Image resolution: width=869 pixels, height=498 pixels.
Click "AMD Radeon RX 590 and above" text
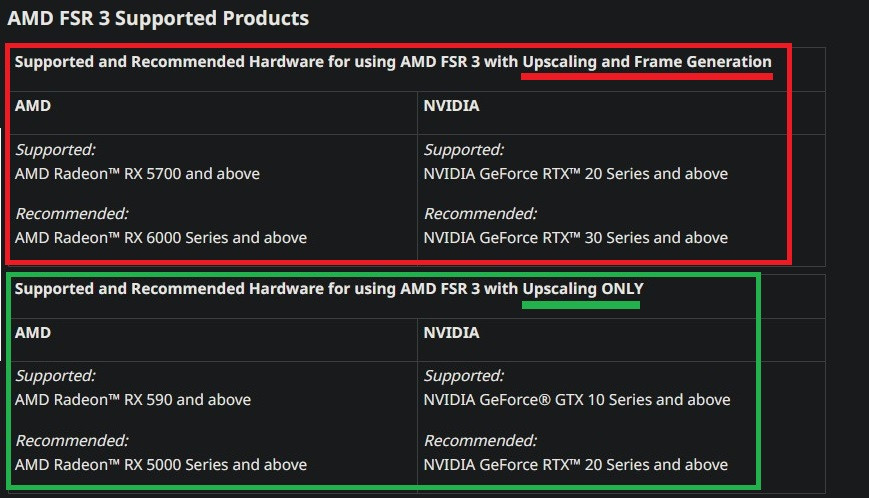(x=133, y=400)
